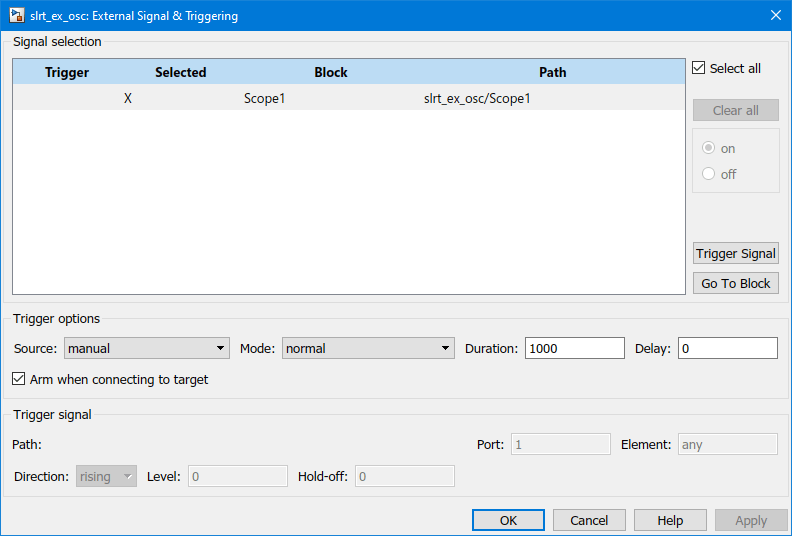Click the Trigger column header
The image size is (792, 536).
point(67,72)
